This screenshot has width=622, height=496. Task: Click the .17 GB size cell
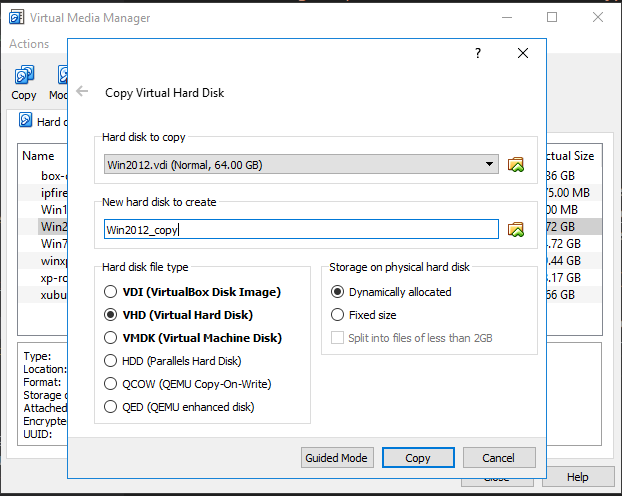(564, 278)
